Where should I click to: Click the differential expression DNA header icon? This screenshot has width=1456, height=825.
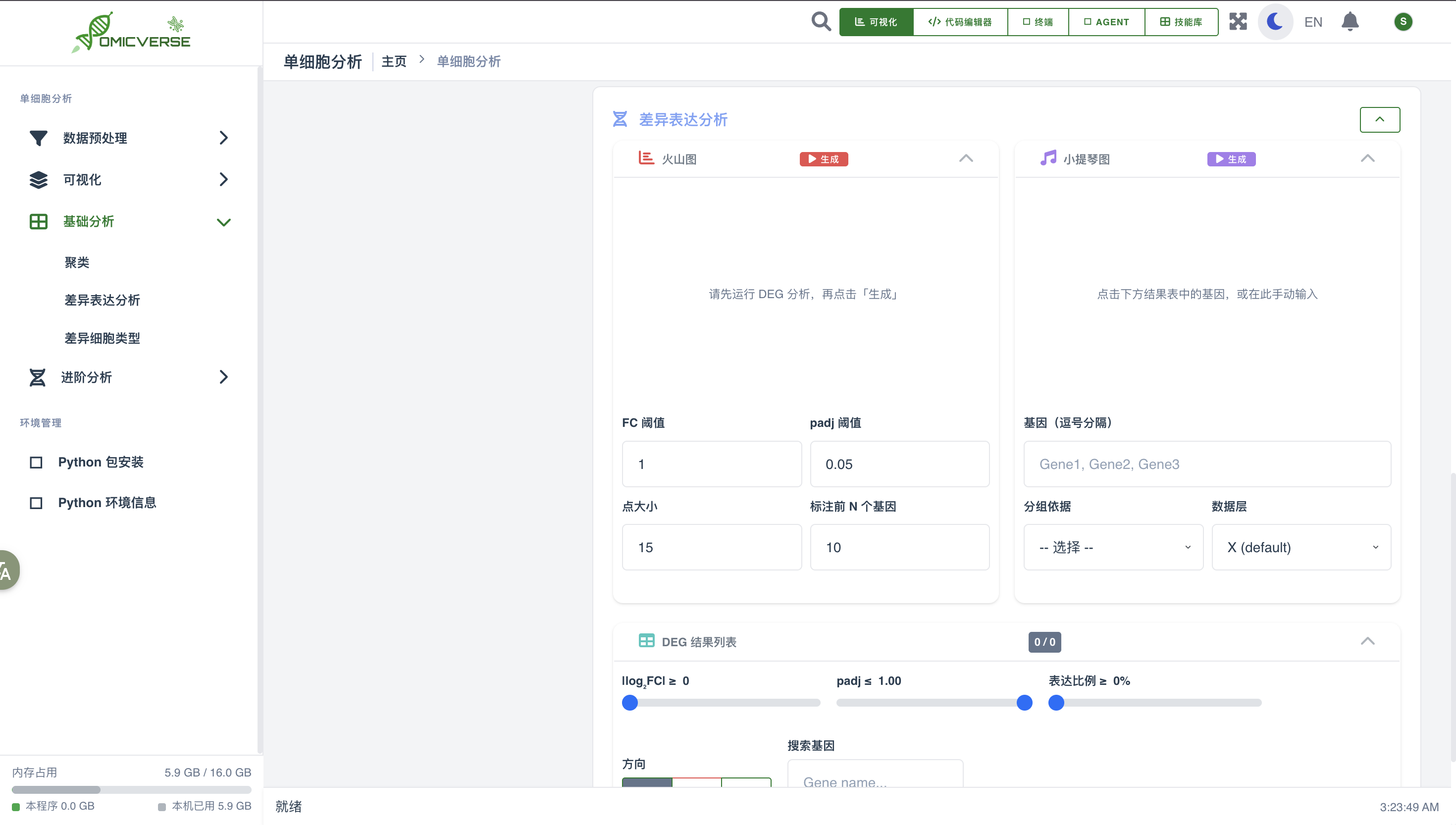620,119
